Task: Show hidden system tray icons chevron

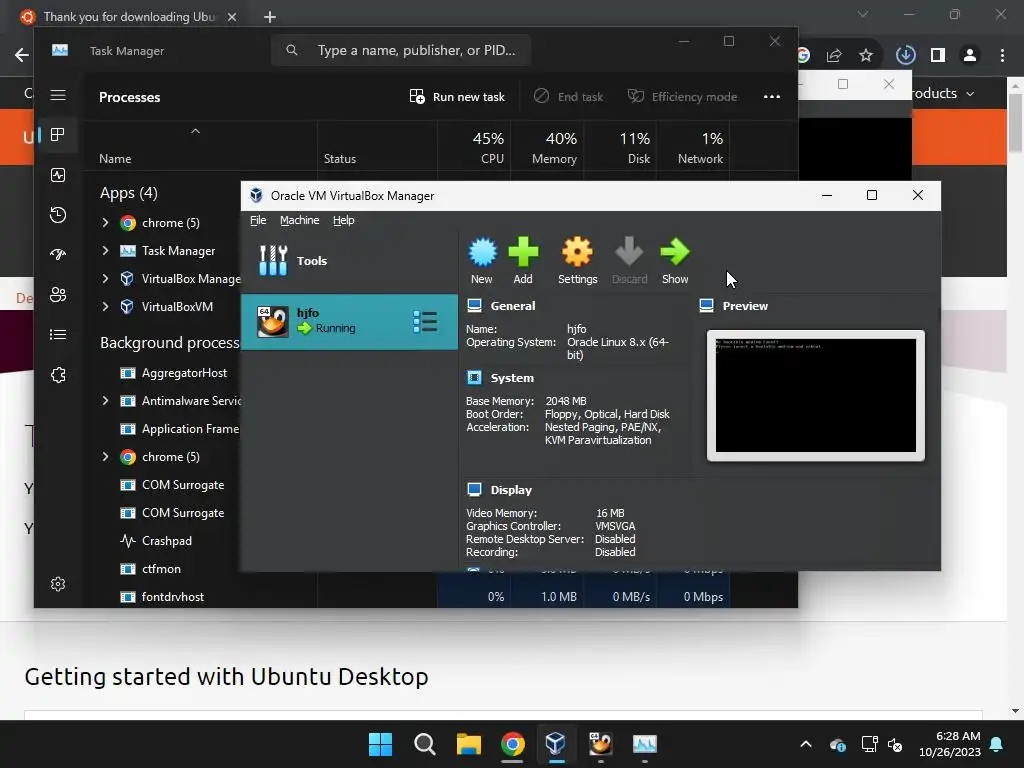Action: (806, 744)
